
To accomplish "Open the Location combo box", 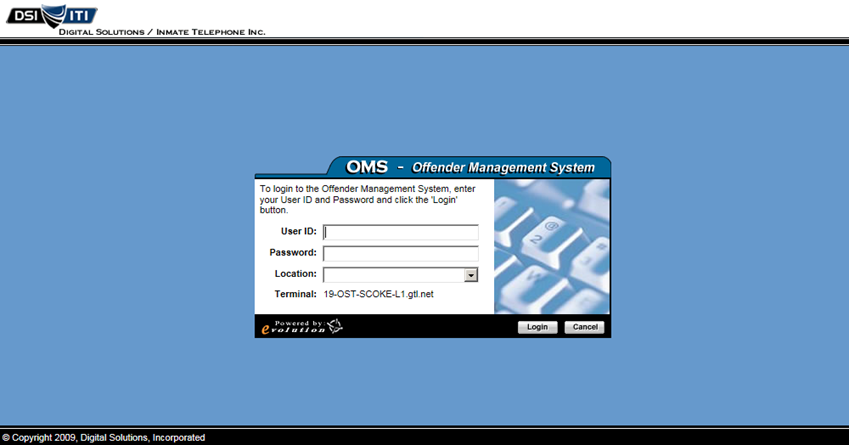I will tap(394, 274).
